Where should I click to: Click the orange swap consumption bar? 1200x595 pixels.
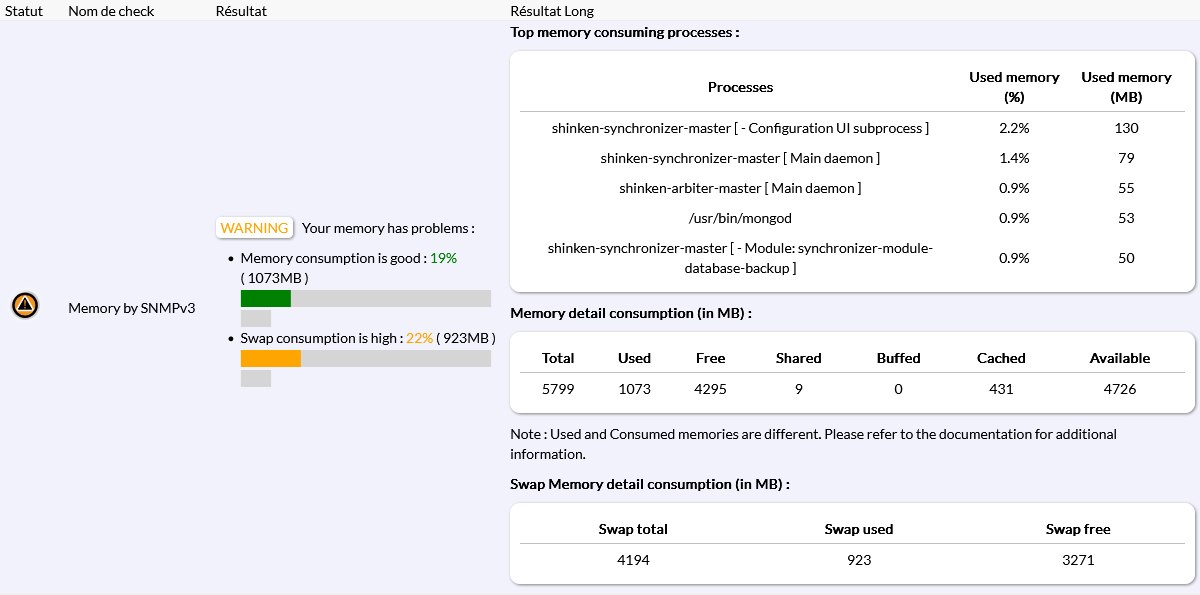tap(271, 358)
